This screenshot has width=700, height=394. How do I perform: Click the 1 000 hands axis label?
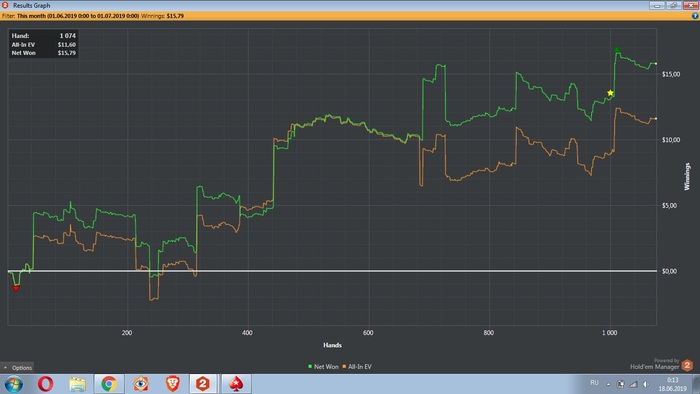click(x=609, y=332)
